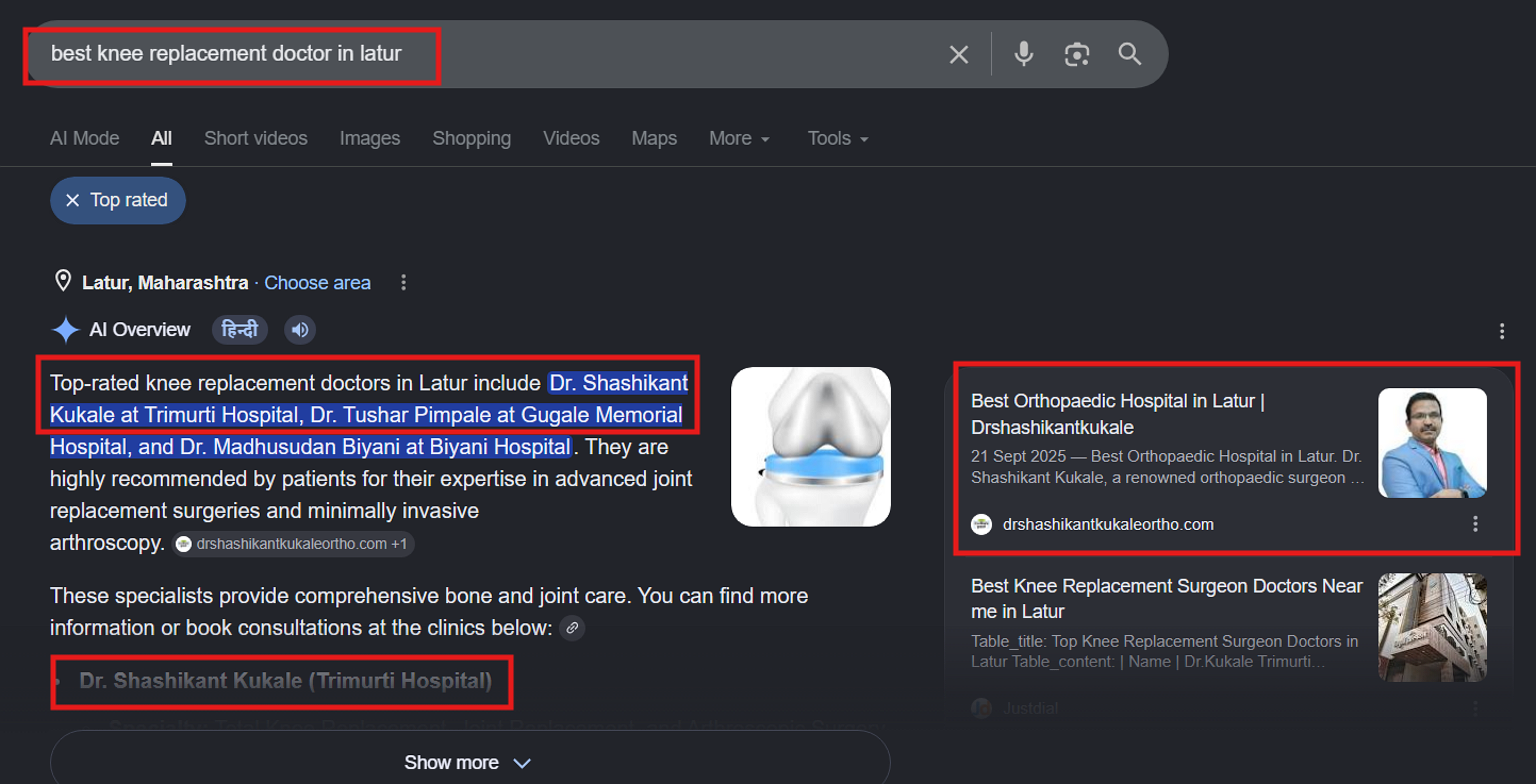Start voice search with the microphone icon
The image size is (1536, 784).
pyautogui.click(x=1023, y=54)
